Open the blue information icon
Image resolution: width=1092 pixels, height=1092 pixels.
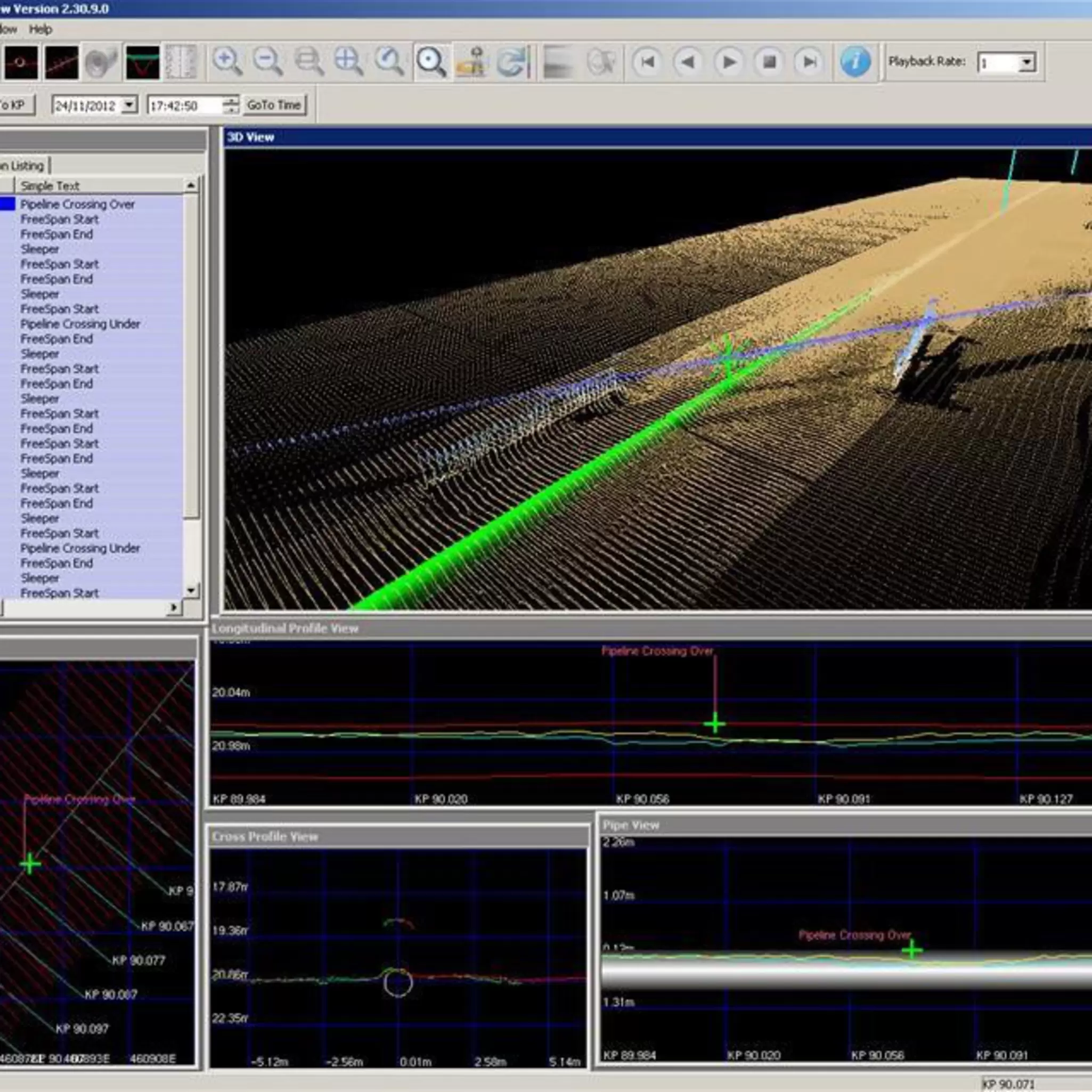tap(855, 62)
